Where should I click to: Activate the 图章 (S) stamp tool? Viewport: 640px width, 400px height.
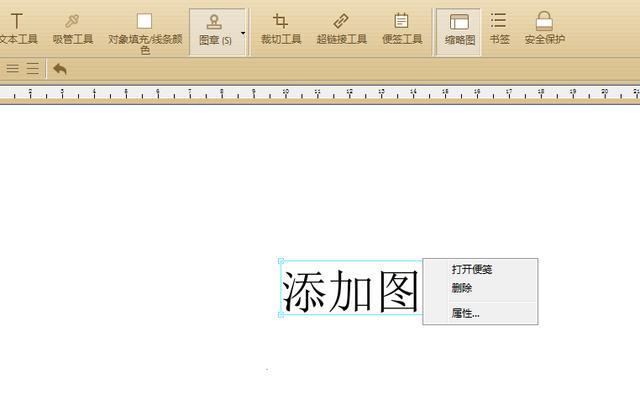pos(215,31)
